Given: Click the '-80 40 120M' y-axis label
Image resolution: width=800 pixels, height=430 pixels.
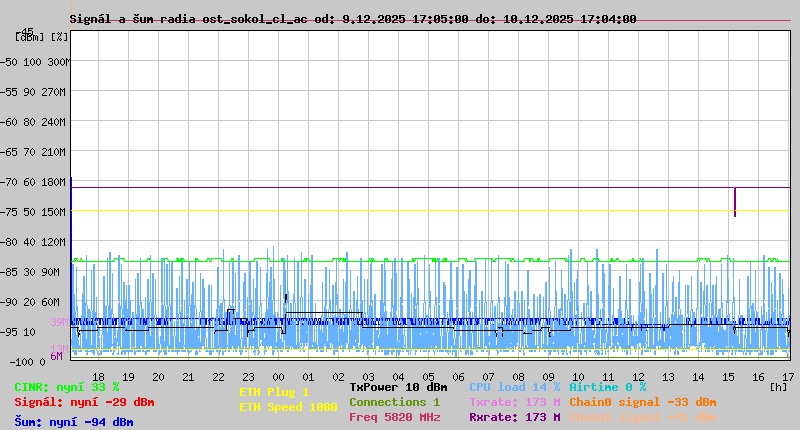Looking at the screenshot, I should [34, 242].
